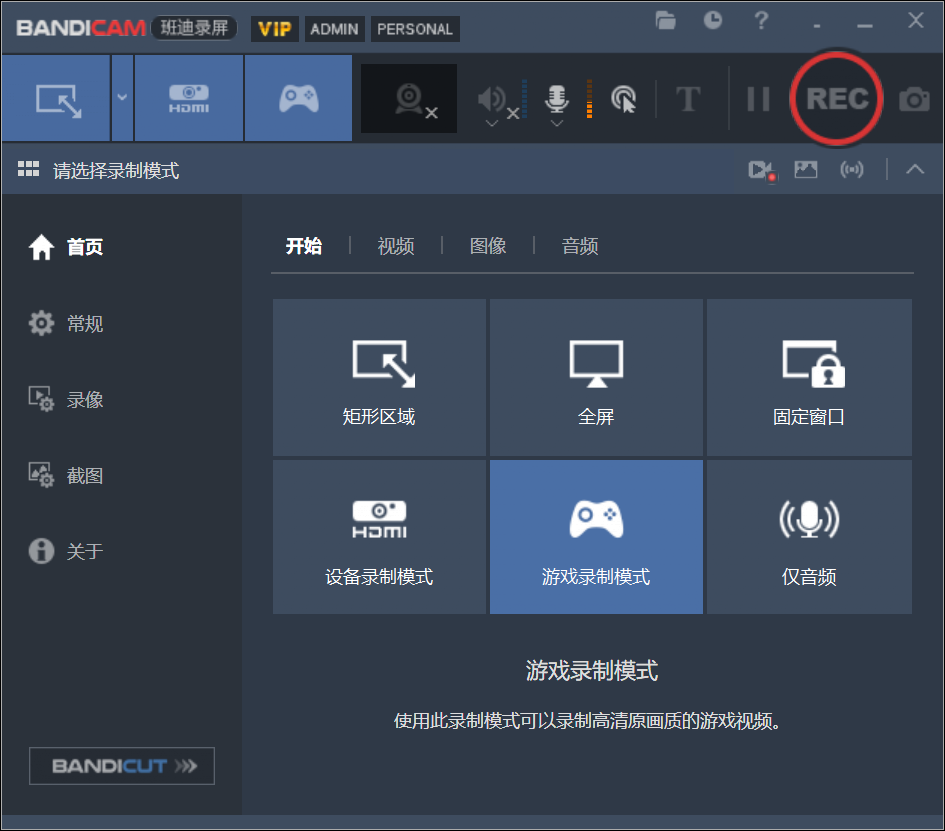The height and width of the screenshot is (831, 945).
Task: Select the 开始 tab
Action: 304,246
